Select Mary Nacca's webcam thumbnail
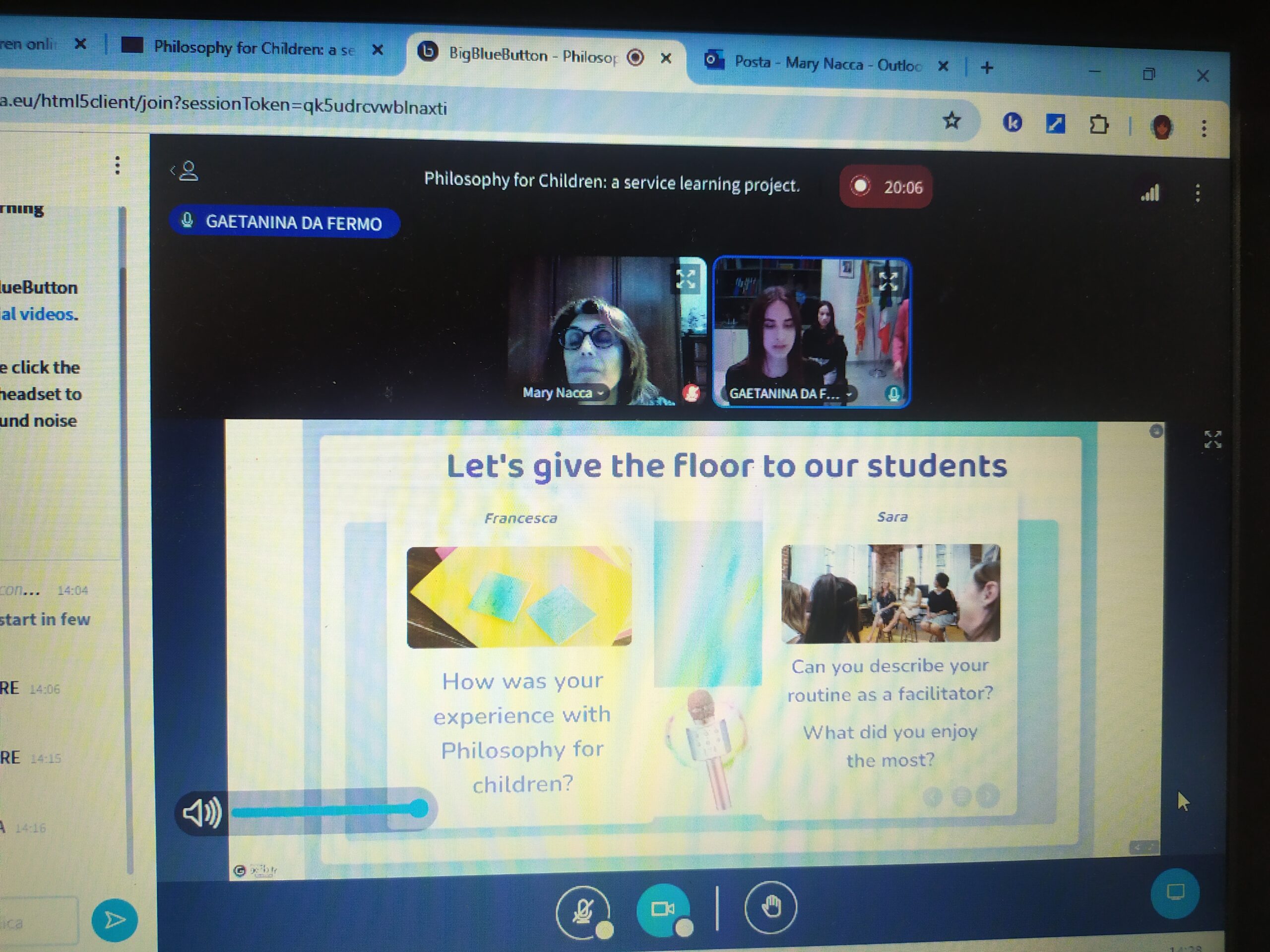This screenshot has width=1270, height=952. click(607, 331)
